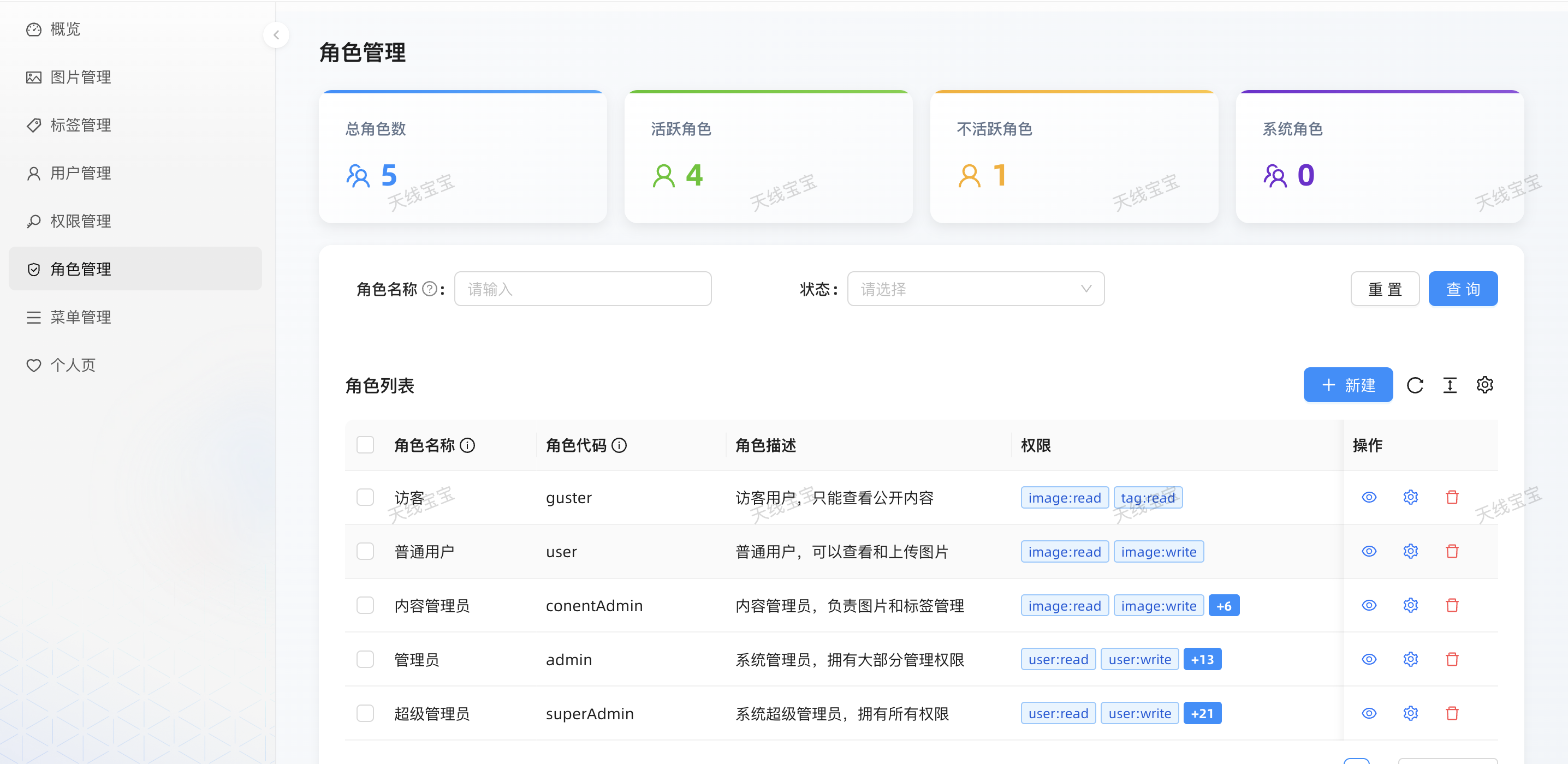The image size is (1568, 764).
Task: Delete the 超级管理员 role via trash icon
Action: (x=1452, y=713)
